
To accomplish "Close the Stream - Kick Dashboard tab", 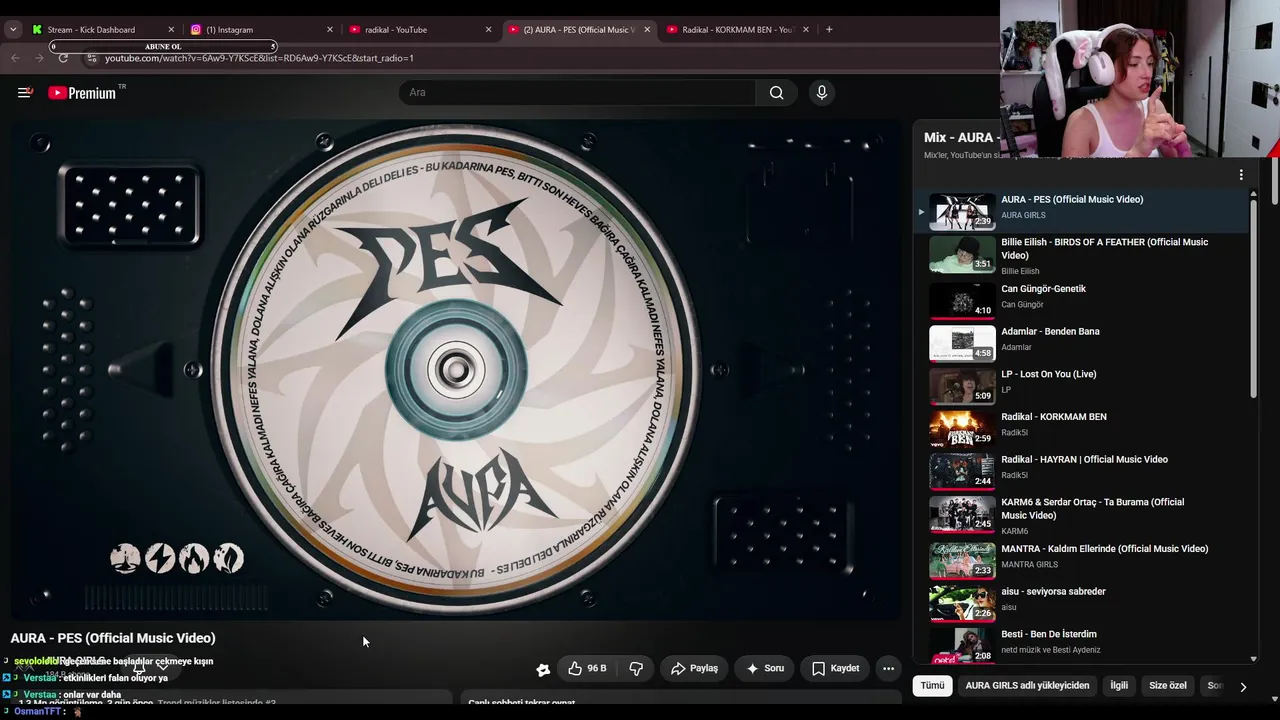I will click(x=171, y=30).
